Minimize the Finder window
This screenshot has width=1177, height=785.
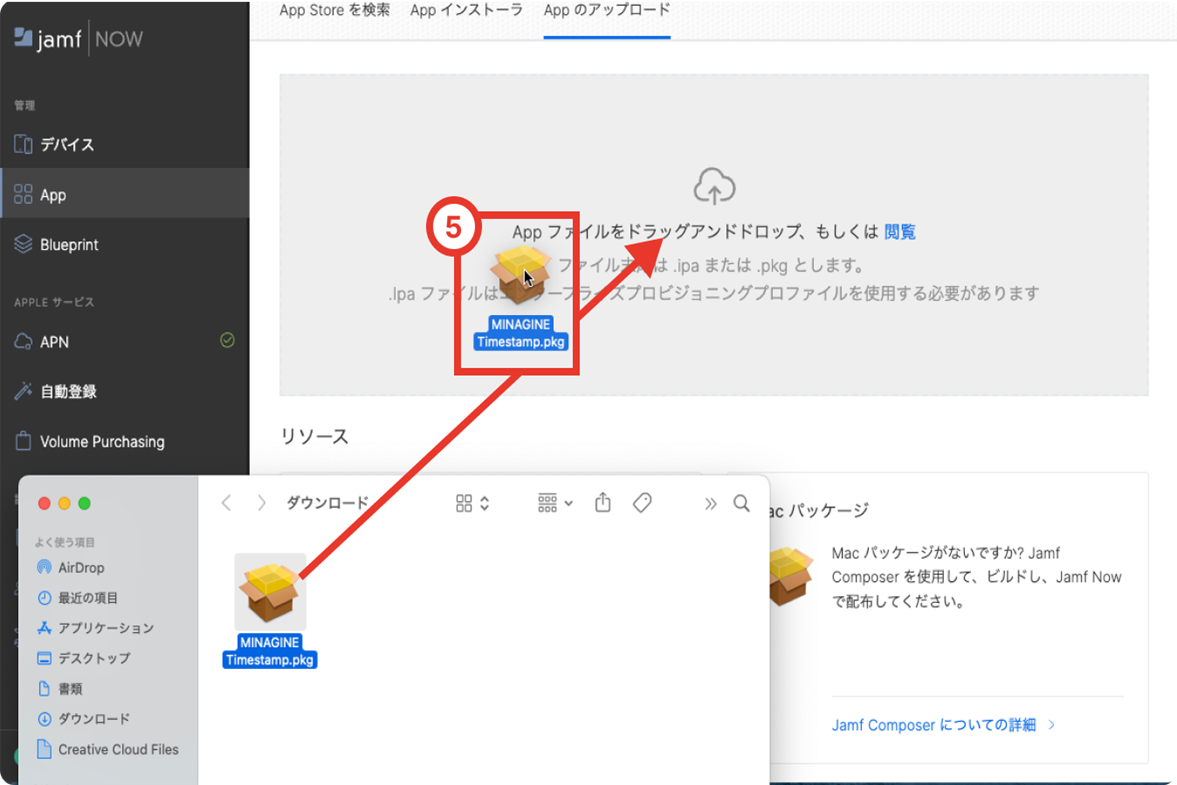(65, 504)
